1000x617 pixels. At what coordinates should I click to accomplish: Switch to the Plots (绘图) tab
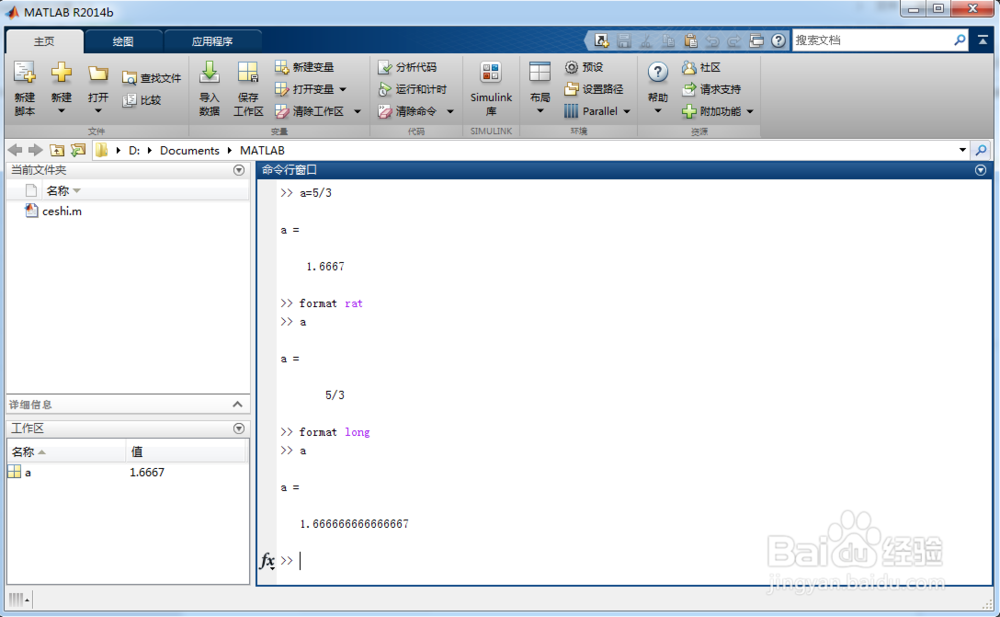click(x=123, y=41)
